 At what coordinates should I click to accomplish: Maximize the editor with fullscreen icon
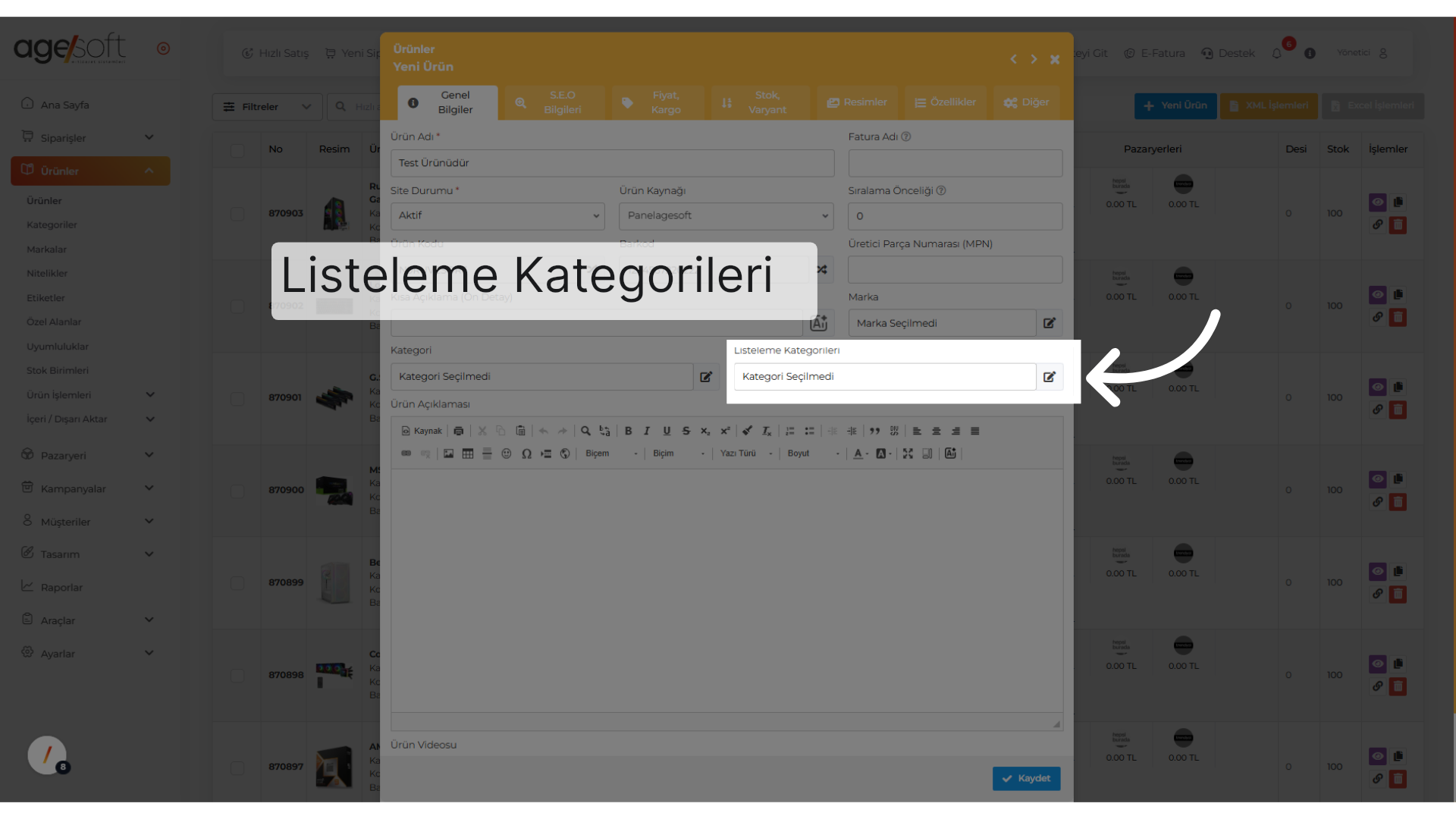908,453
